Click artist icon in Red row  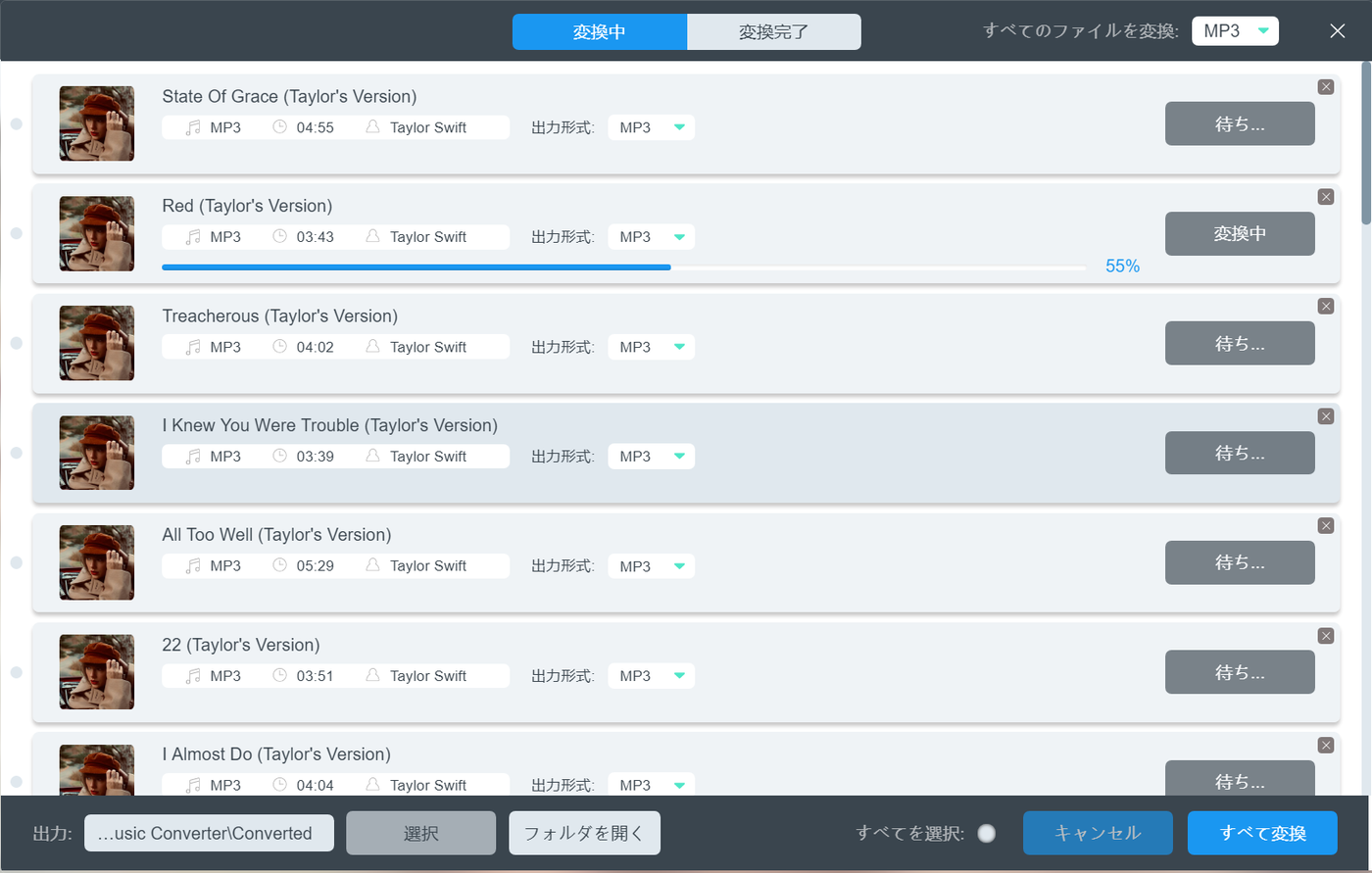pos(372,237)
